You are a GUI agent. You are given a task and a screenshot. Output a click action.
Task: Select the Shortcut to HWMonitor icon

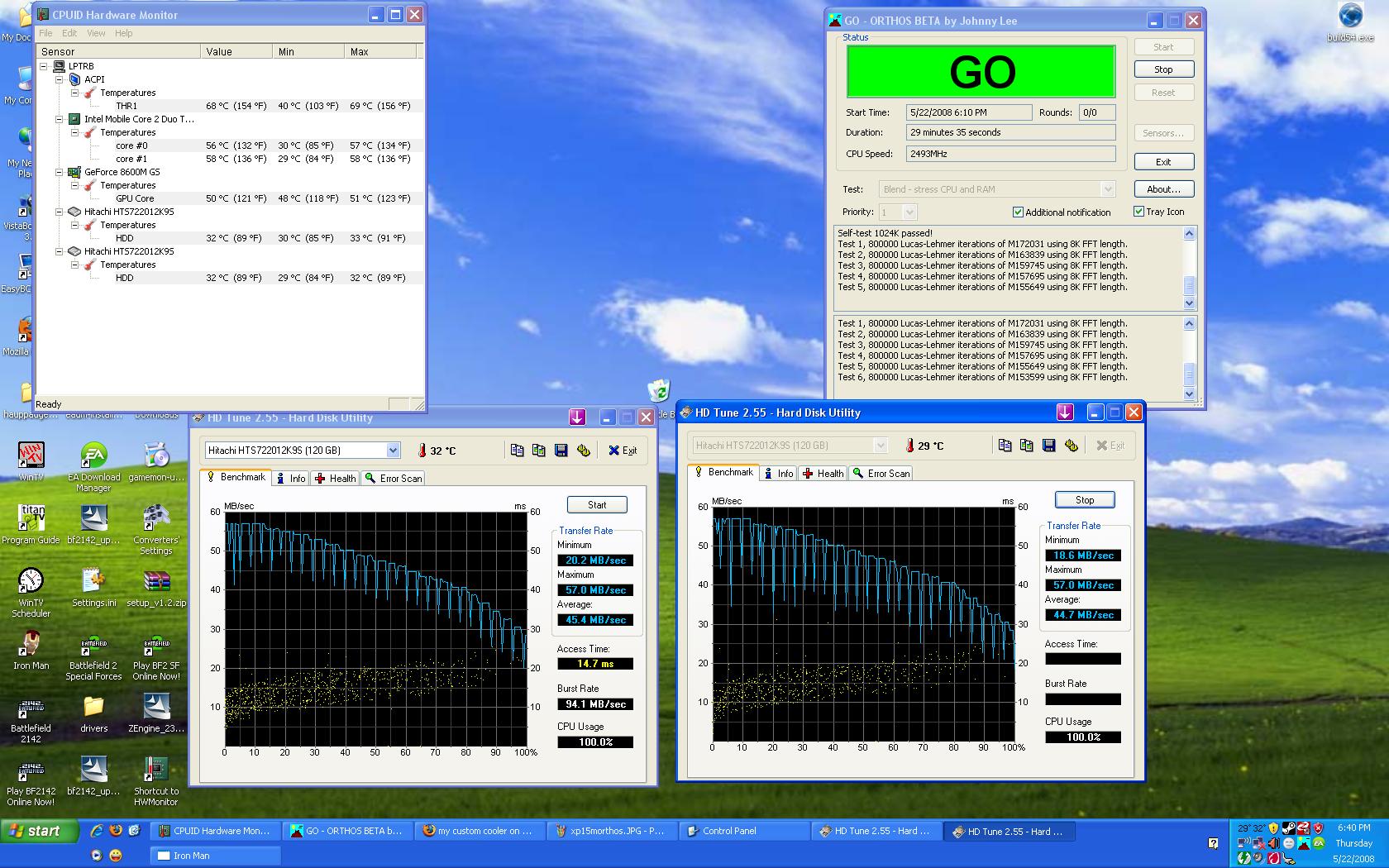click(x=156, y=781)
